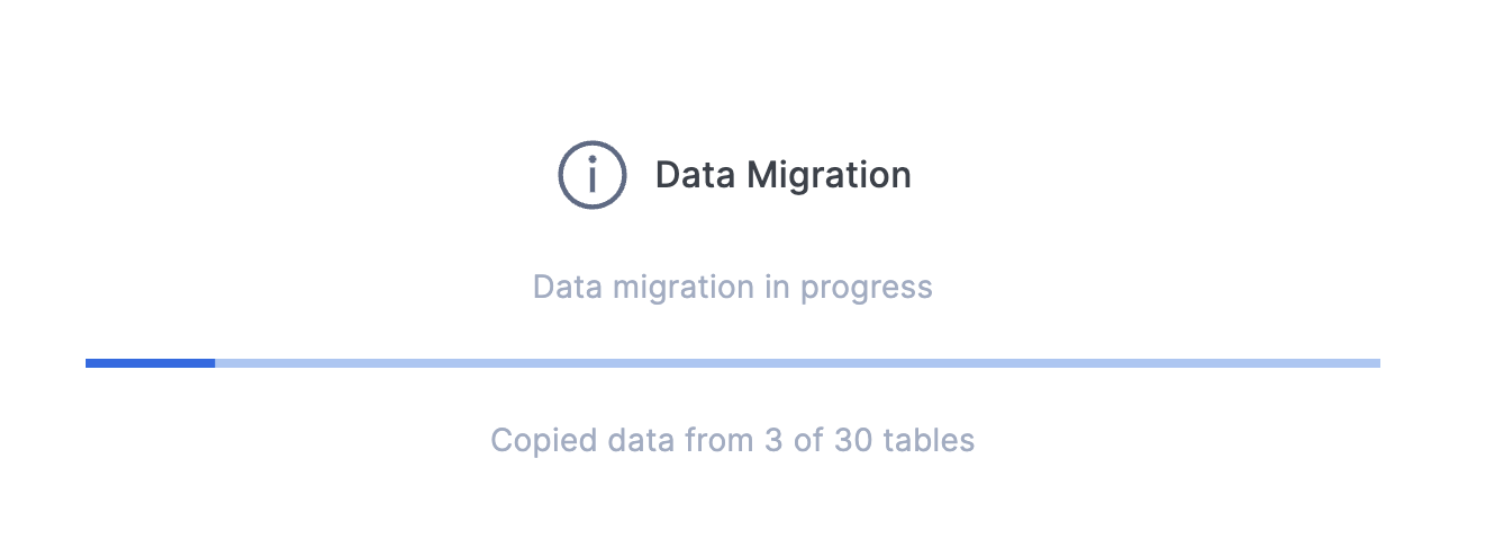The height and width of the screenshot is (548, 1498).
Task: Click the word "tables" in bottom text
Action: pos(930,440)
